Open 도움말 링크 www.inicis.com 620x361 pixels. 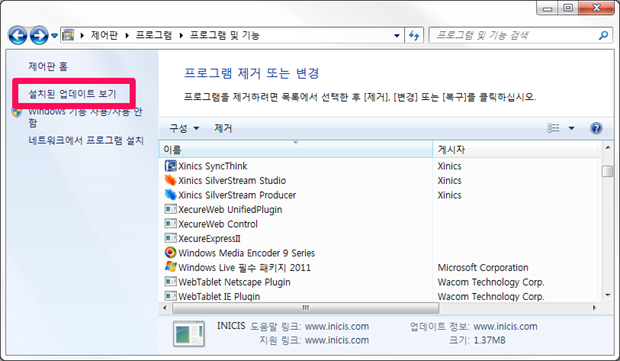pos(337,327)
